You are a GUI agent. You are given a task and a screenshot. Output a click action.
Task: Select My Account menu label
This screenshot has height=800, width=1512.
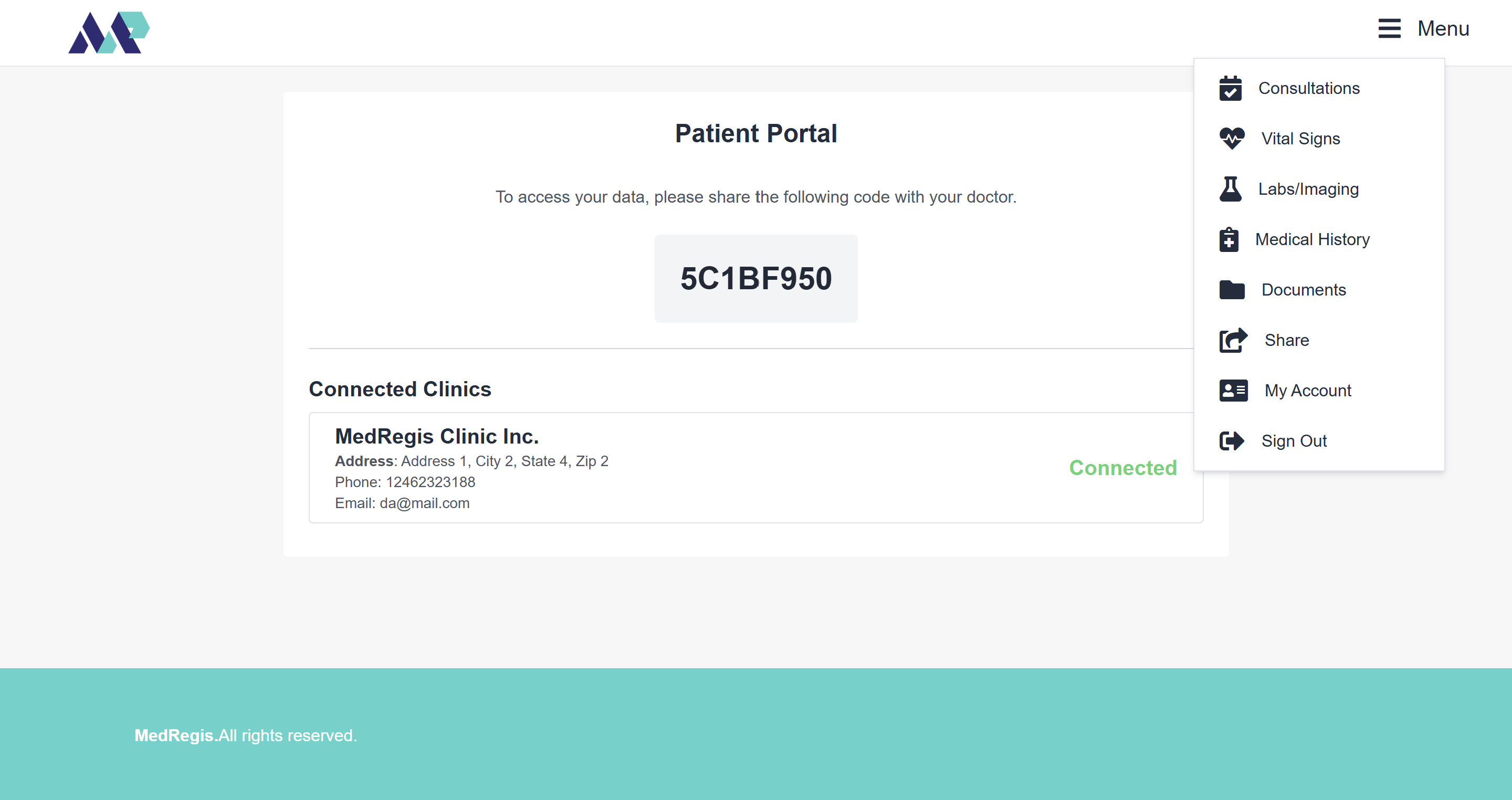tap(1307, 391)
